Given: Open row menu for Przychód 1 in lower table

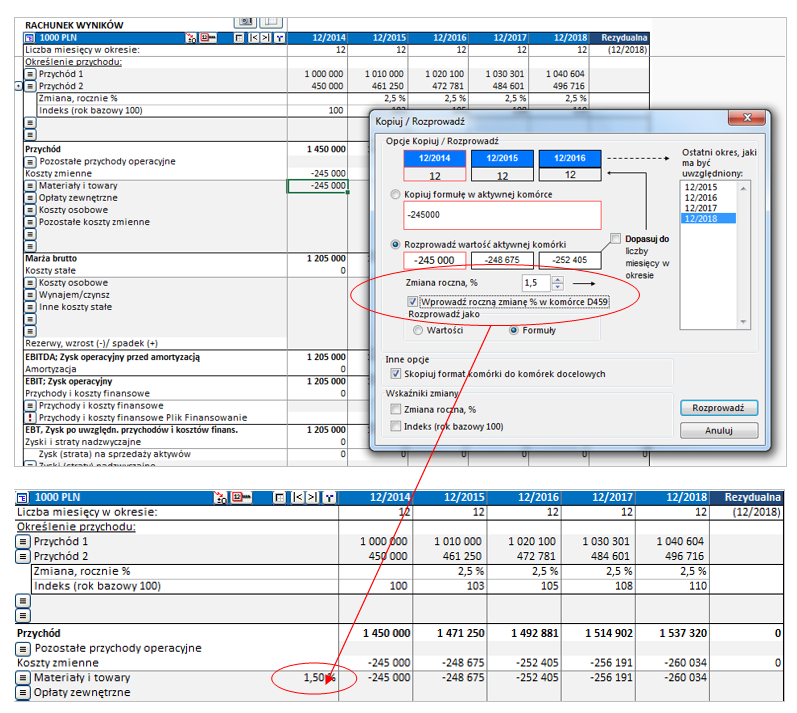Looking at the screenshot, I should click(x=22, y=542).
